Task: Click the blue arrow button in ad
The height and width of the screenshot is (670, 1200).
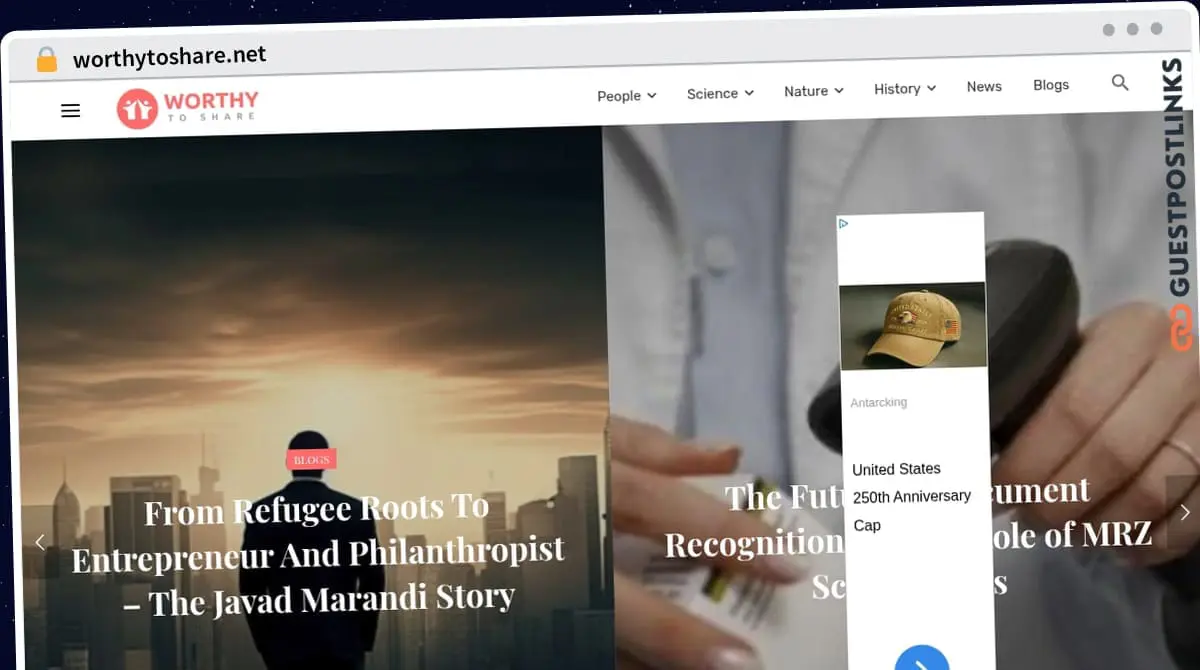Action: [921, 661]
